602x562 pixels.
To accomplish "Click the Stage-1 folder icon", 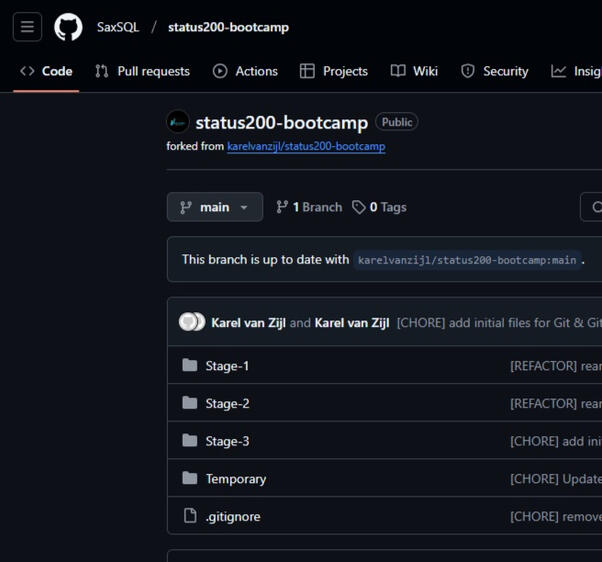I will click(x=190, y=366).
